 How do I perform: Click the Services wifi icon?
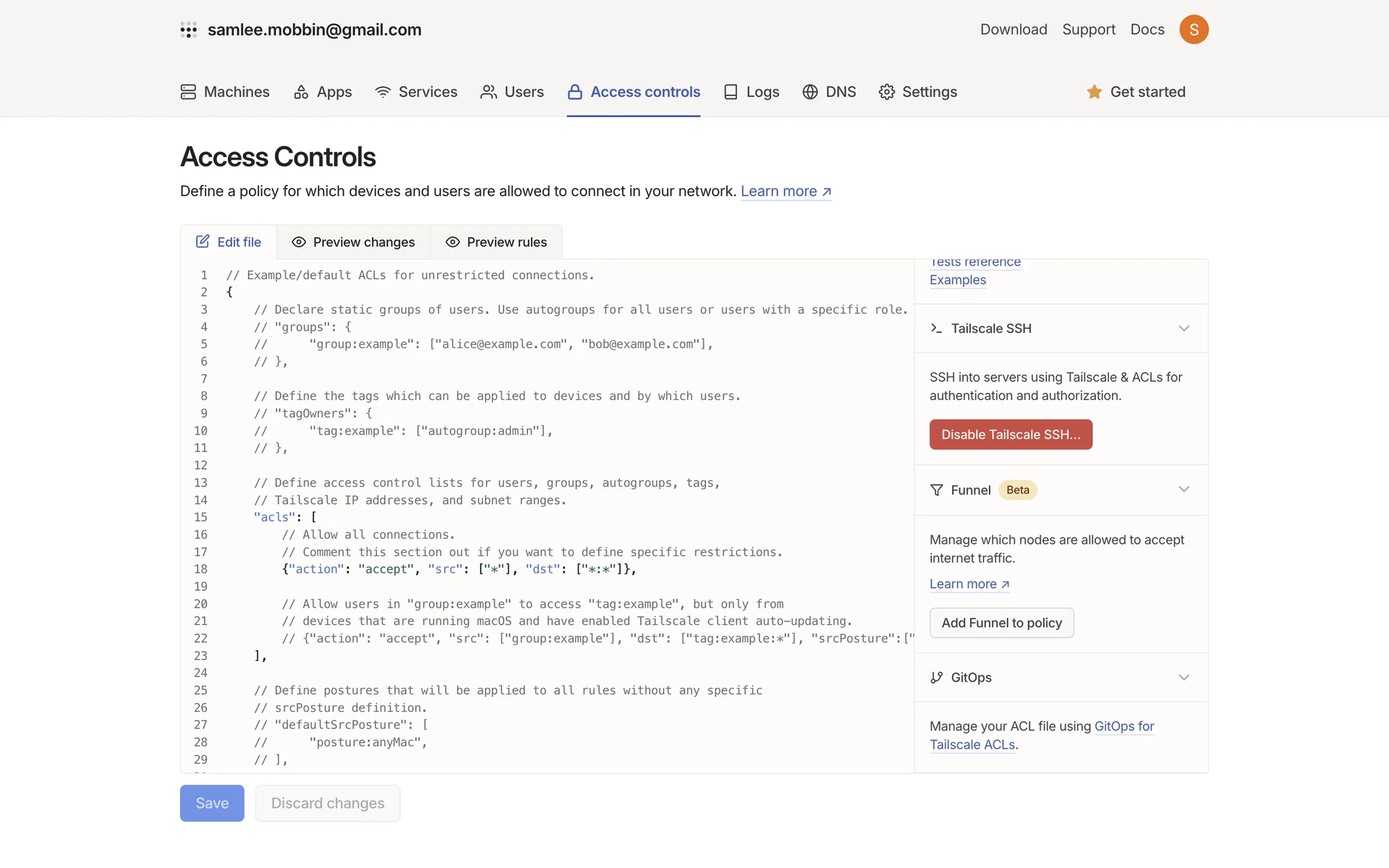pos(383,92)
